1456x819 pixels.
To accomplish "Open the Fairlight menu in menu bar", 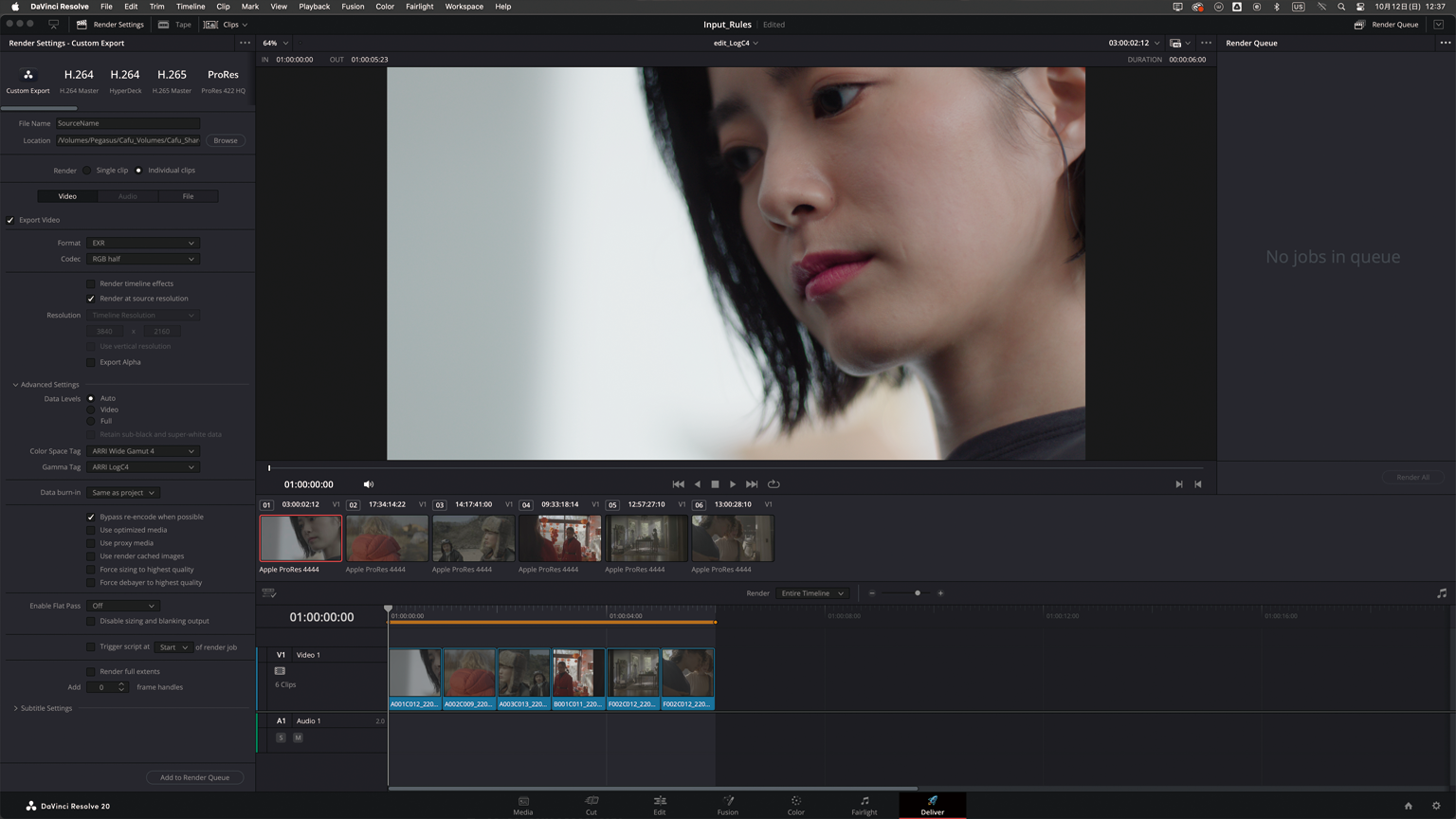I will pyautogui.click(x=419, y=7).
